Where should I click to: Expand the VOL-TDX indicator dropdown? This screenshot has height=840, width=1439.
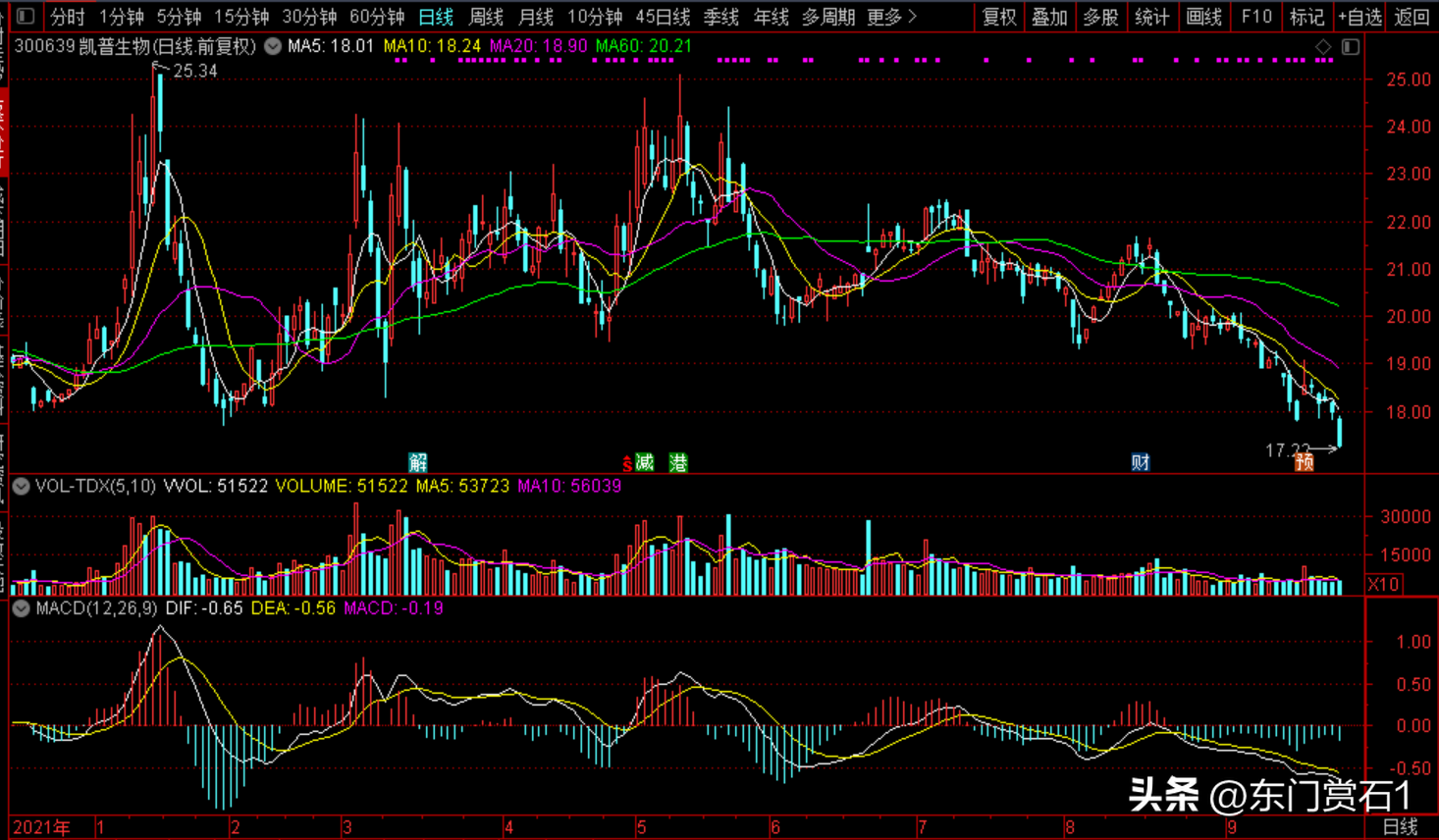[x=21, y=486]
